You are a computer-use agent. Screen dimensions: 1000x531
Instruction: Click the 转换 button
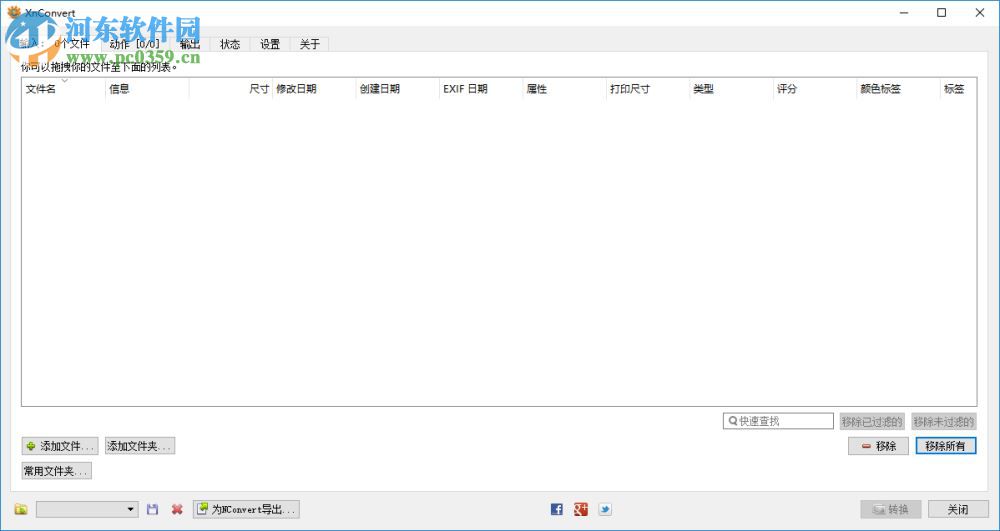(891, 509)
